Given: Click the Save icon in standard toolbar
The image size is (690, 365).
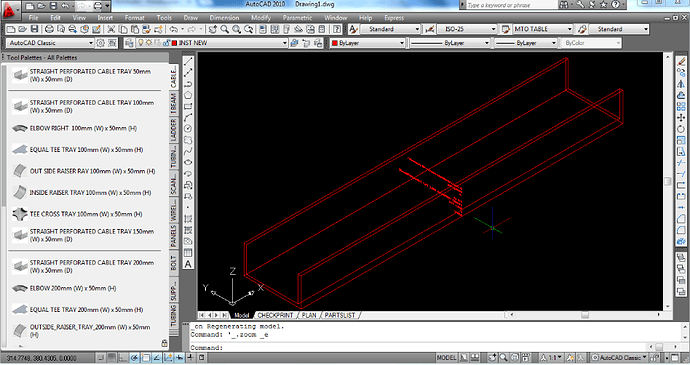Looking at the screenshot, I should click(x=34, y=29).
